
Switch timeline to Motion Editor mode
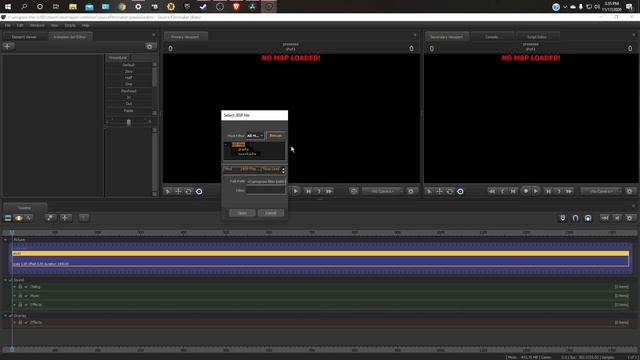coord(18,218)
